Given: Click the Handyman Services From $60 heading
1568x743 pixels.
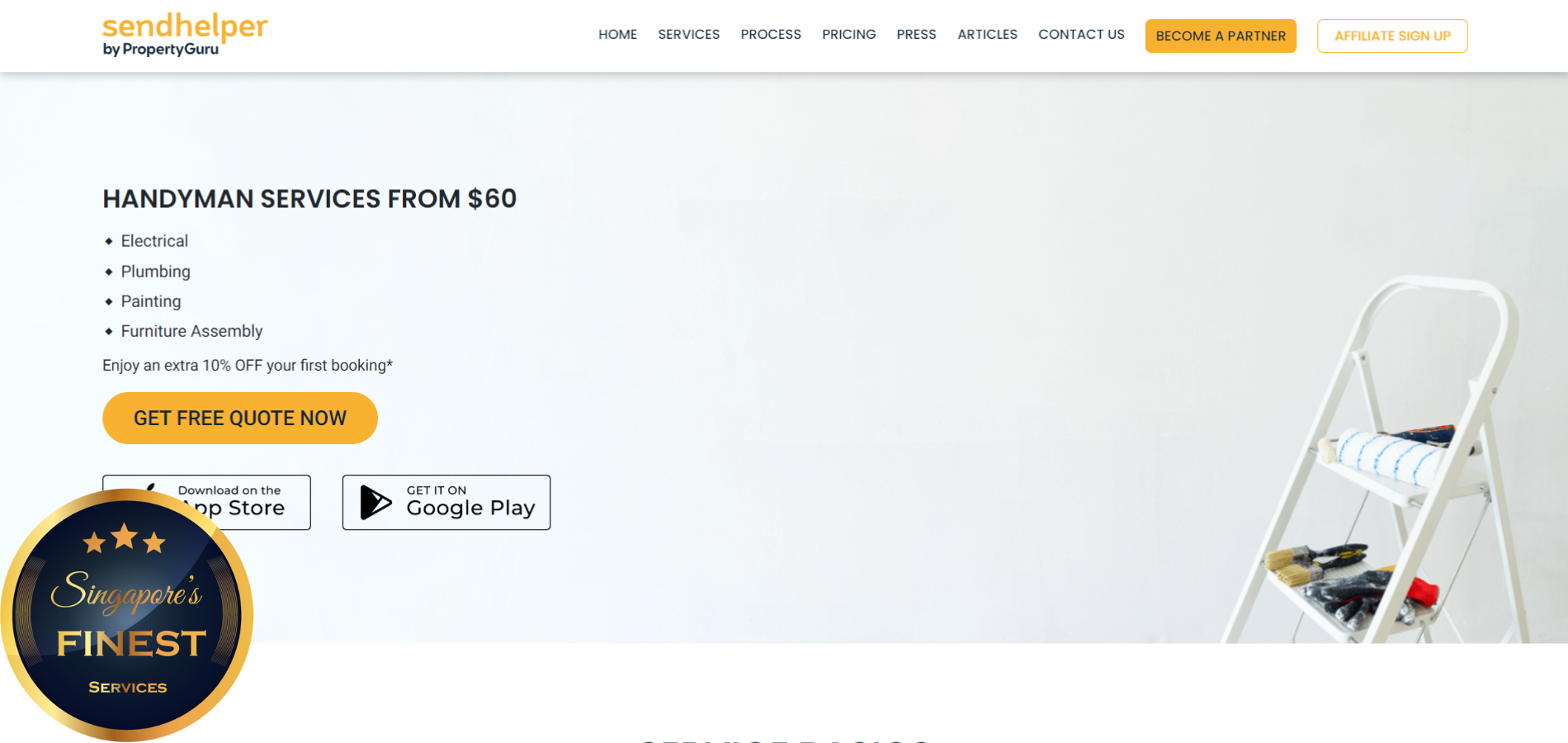Looking at the screenshot, I should (309, 199).
